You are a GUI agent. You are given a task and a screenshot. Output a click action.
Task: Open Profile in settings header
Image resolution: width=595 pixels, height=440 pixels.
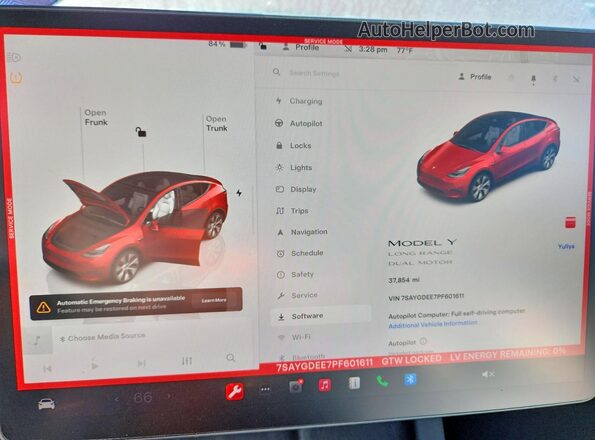pyautogui.click(x=475, y=77)
